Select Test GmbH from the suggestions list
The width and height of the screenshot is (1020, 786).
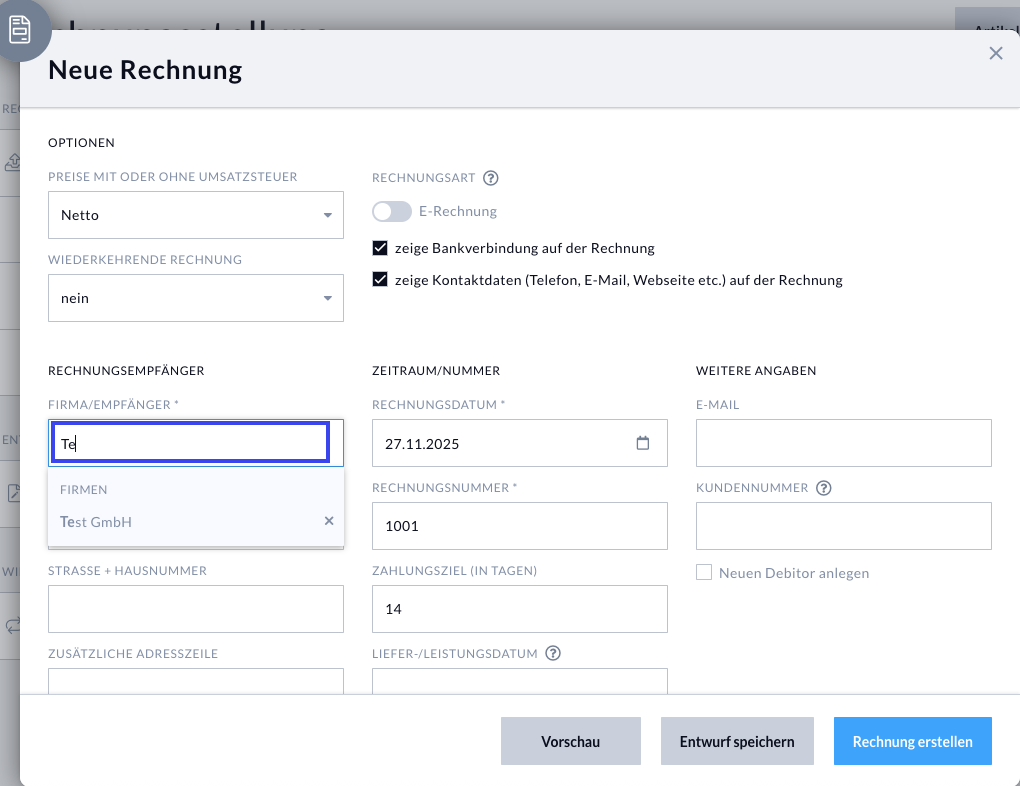[96, 522]
